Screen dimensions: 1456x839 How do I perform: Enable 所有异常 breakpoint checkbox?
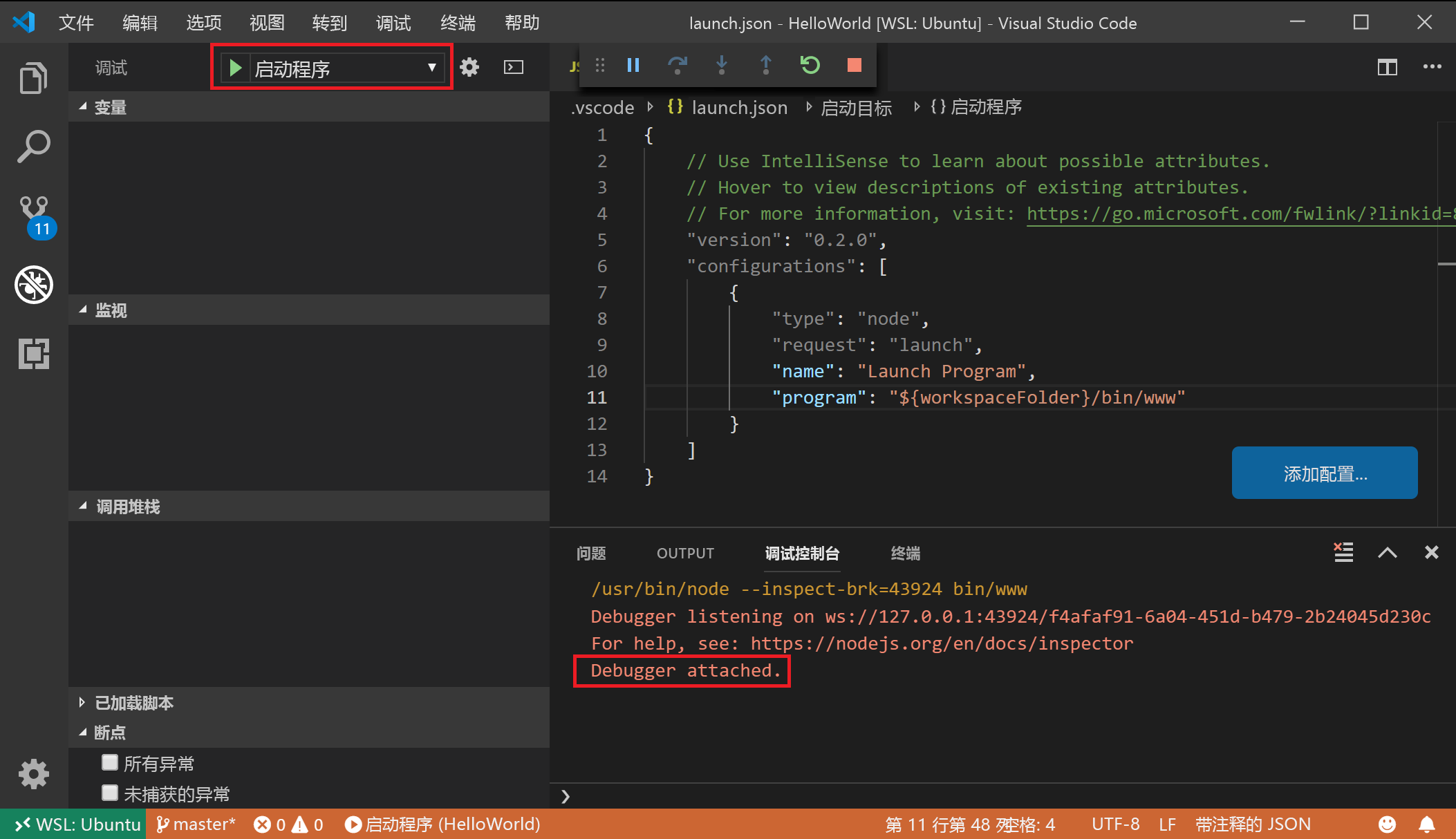110,762
